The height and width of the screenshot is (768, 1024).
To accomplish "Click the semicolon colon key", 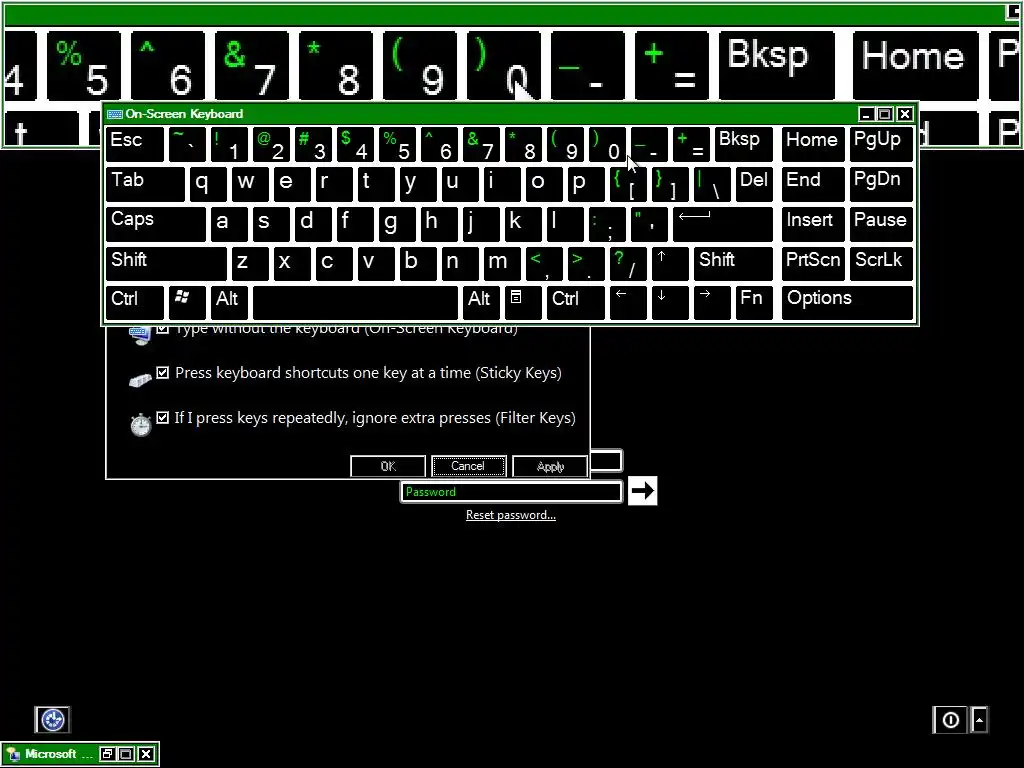I will (607, 225).
